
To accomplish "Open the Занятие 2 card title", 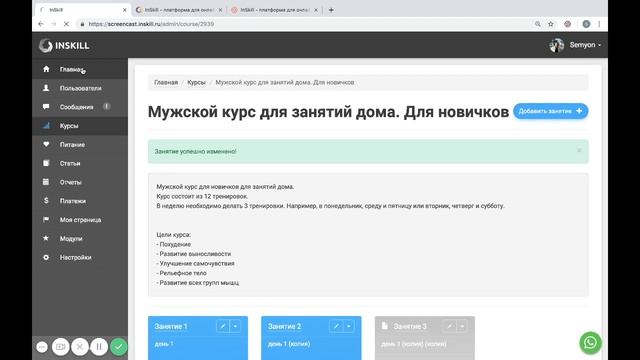I will pos(284,327).
